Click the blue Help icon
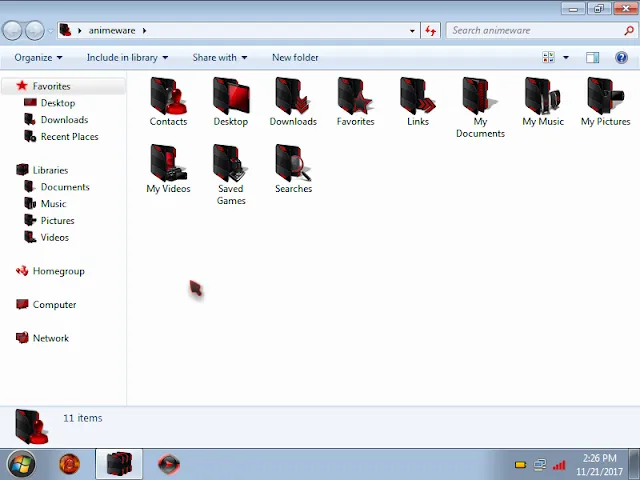The width and height of the screenshot is (640, 480). [621, 58]
